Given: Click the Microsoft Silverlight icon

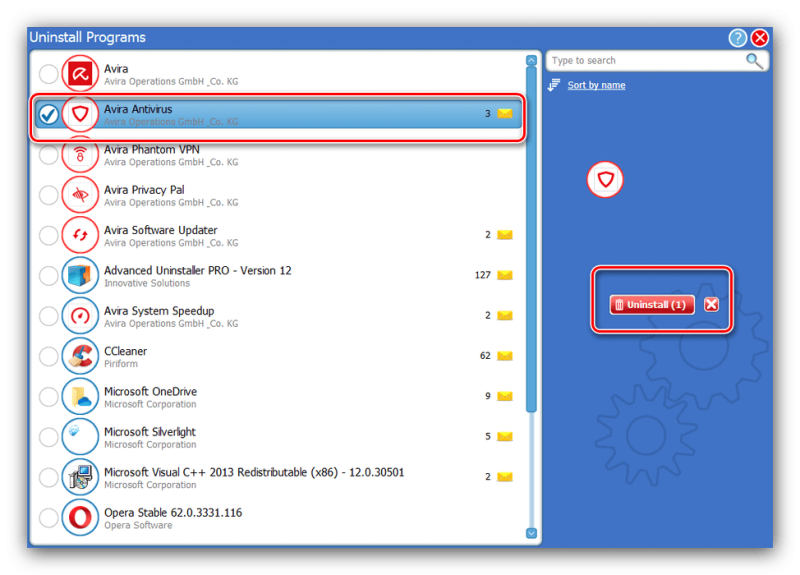Looking at the screenshot, I should (x=80, y=437).
